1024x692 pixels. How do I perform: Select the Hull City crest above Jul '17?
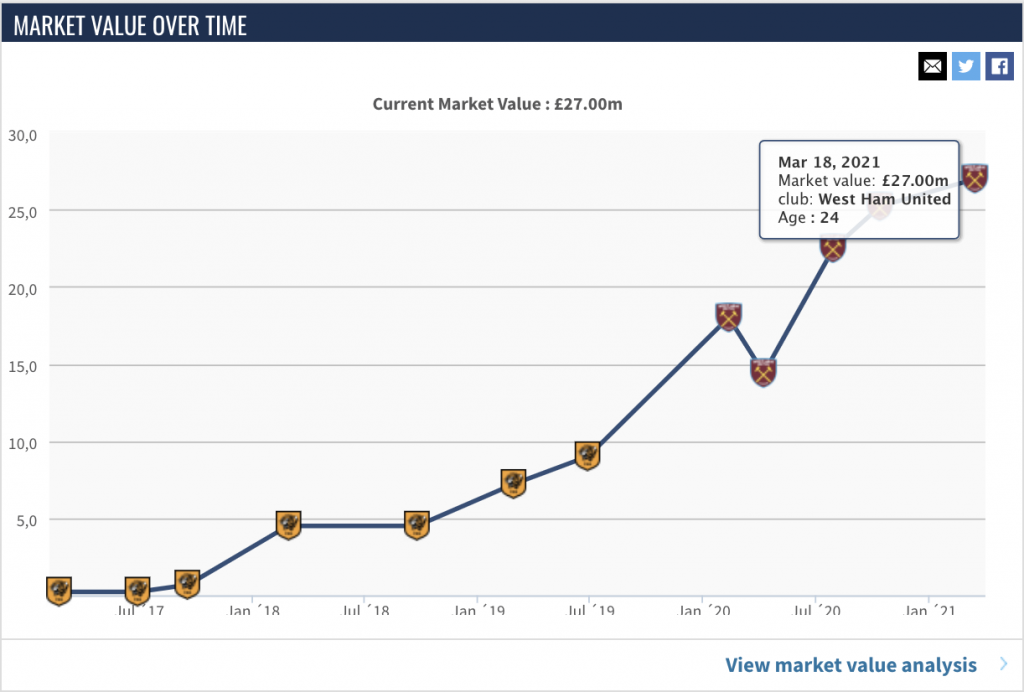(138, 591)
